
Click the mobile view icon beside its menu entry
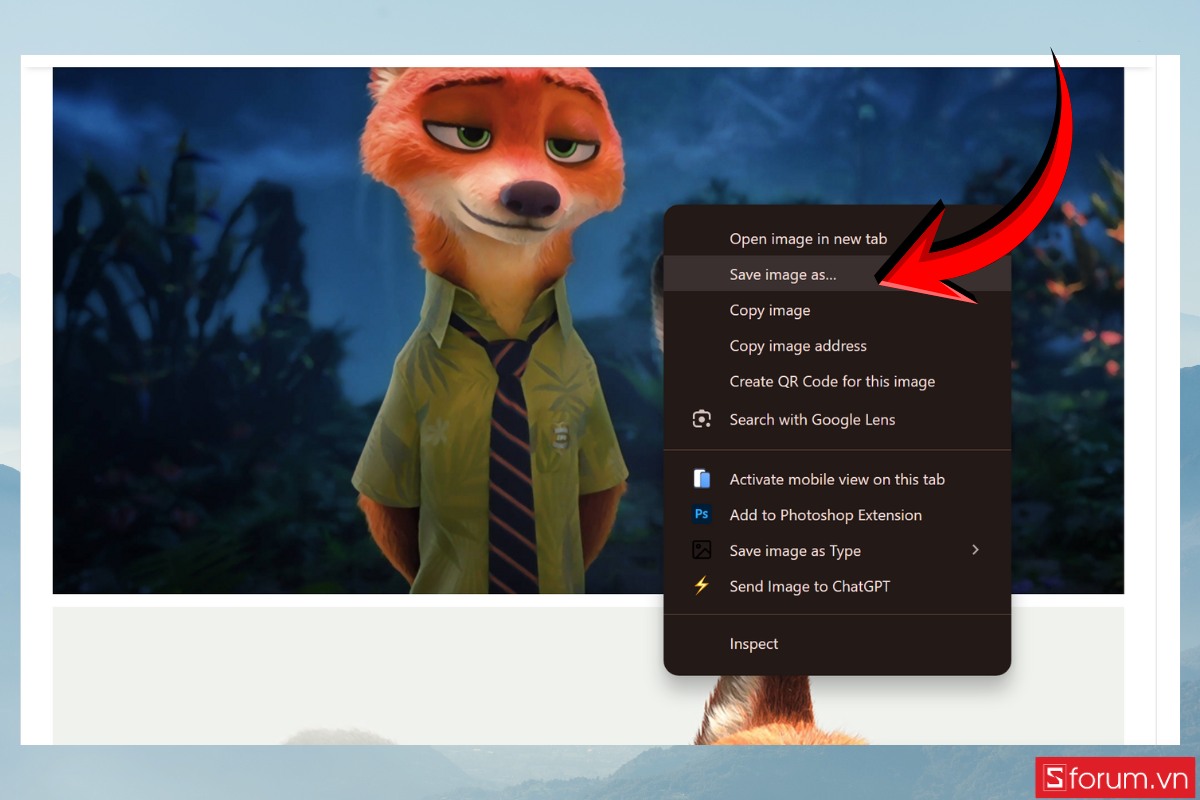tap(703, 478)
